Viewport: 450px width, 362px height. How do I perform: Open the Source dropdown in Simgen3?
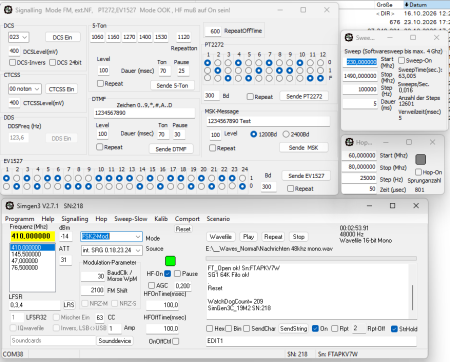click(x=111, y=250)
